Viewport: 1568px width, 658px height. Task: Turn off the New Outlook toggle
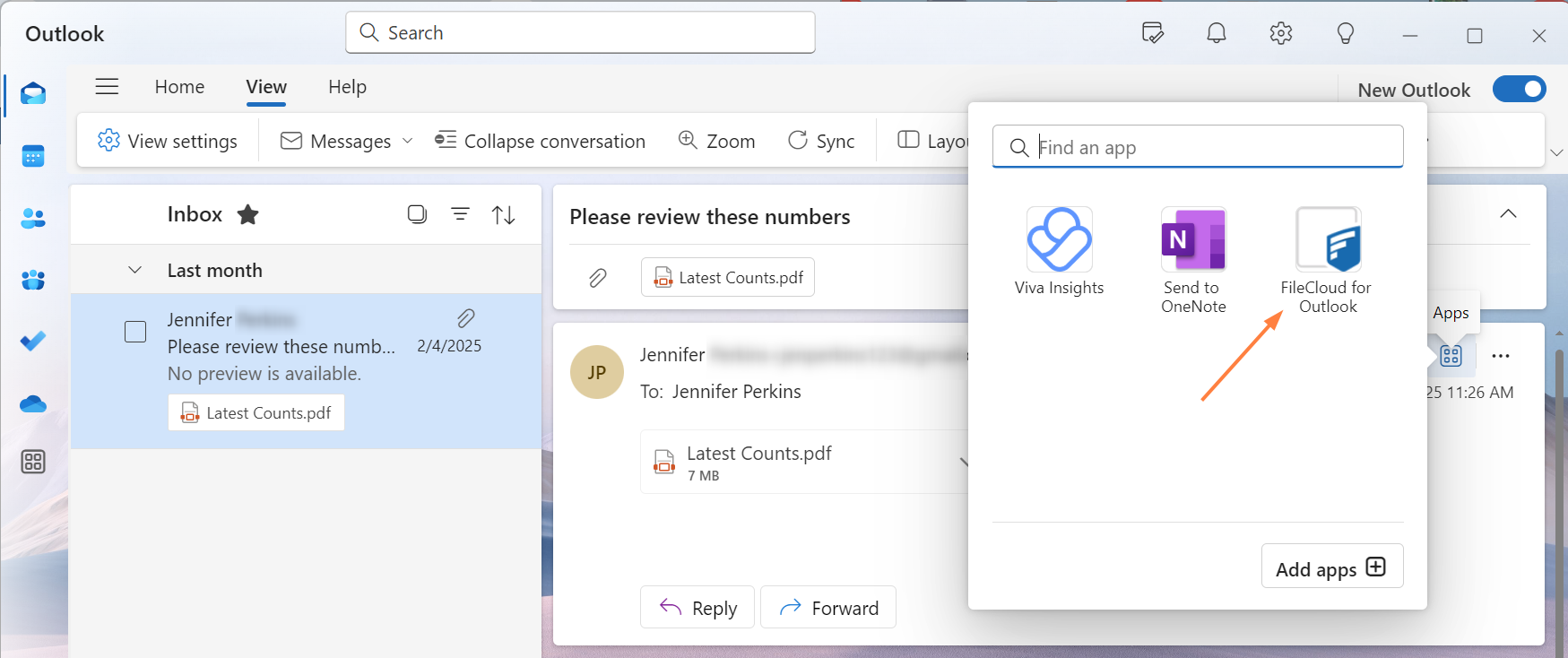1519,89
